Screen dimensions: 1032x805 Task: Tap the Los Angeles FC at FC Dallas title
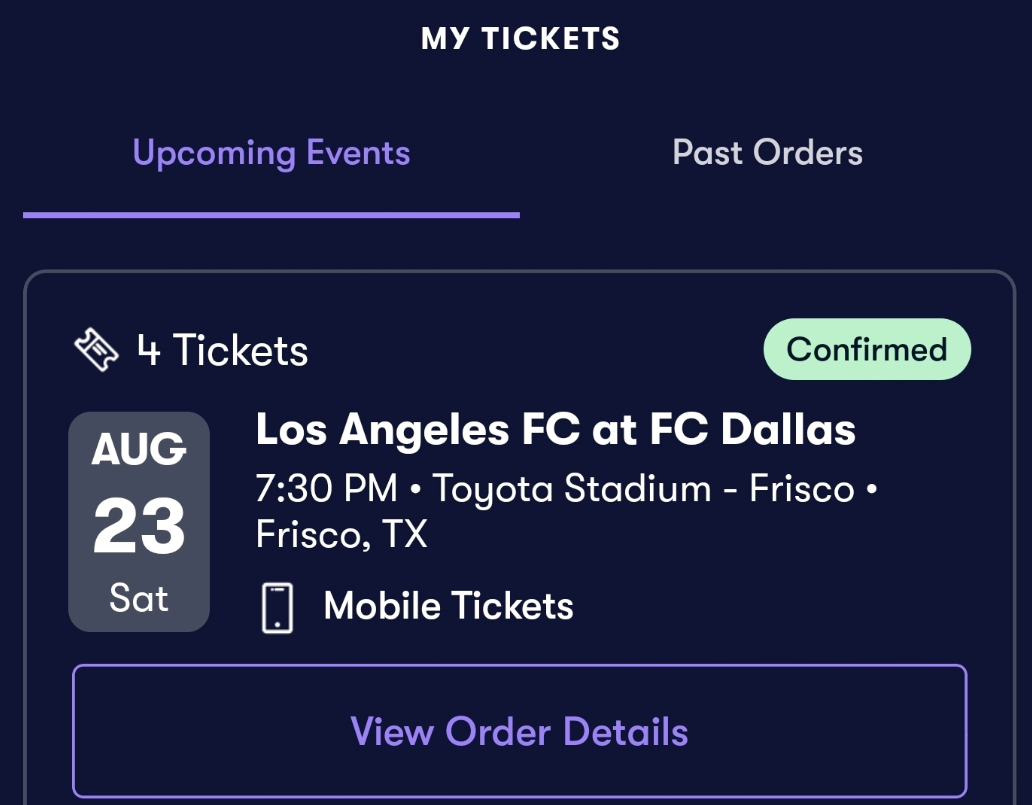tap(555, 430)
